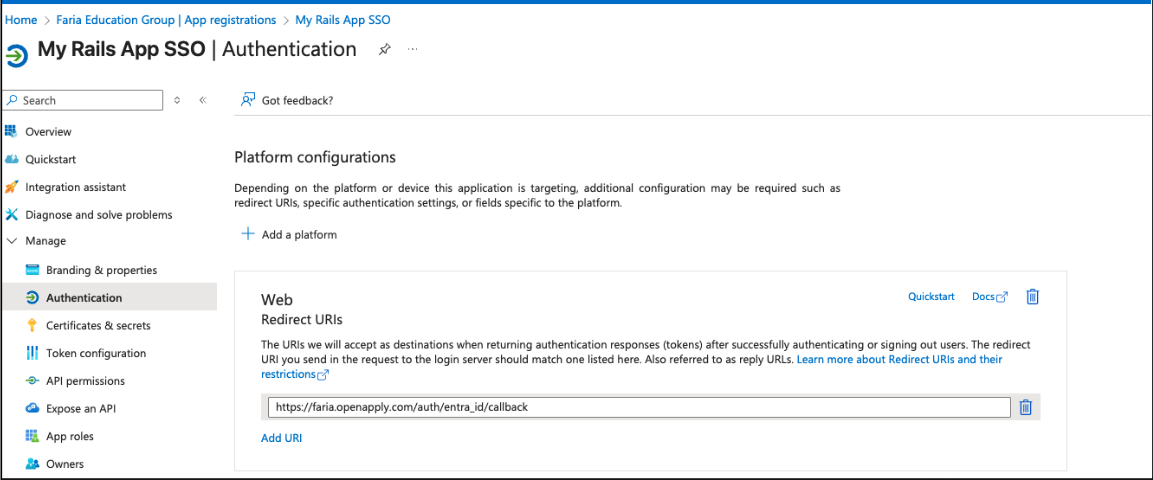Open API permissions page
The image size is (1153, 480).
point(85,381)
